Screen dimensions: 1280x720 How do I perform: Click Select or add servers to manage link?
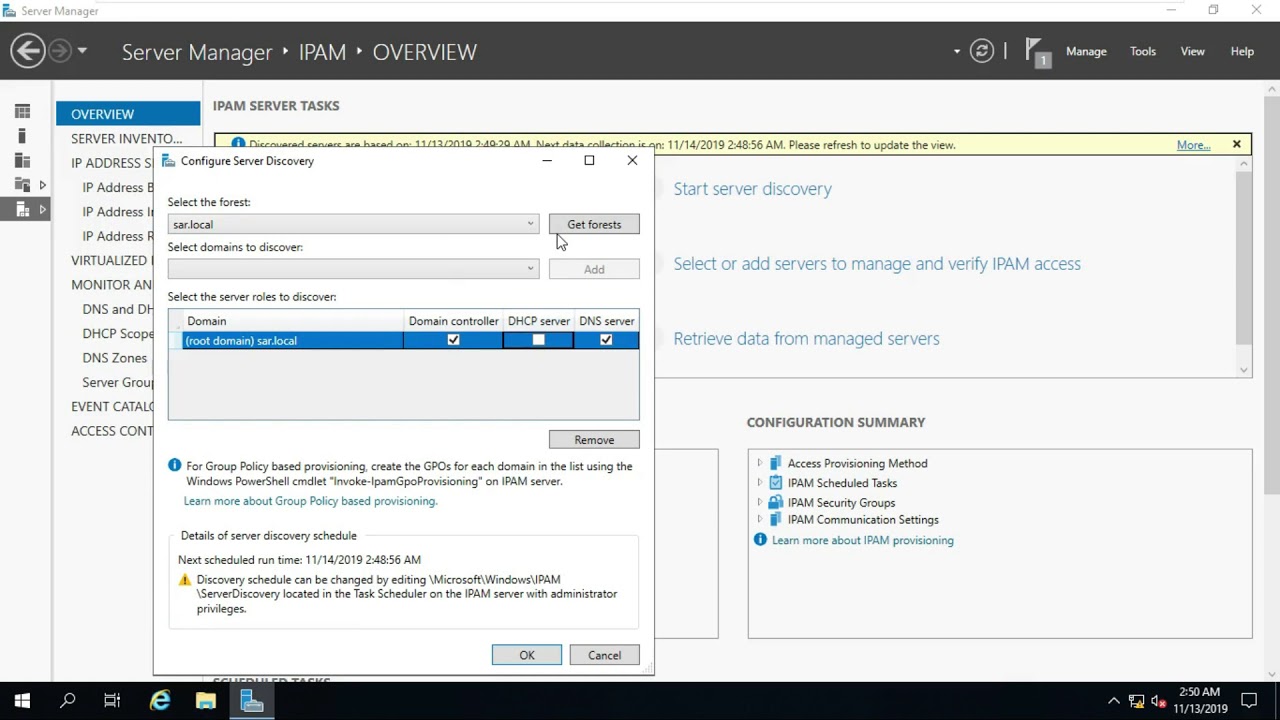[877, 264]
